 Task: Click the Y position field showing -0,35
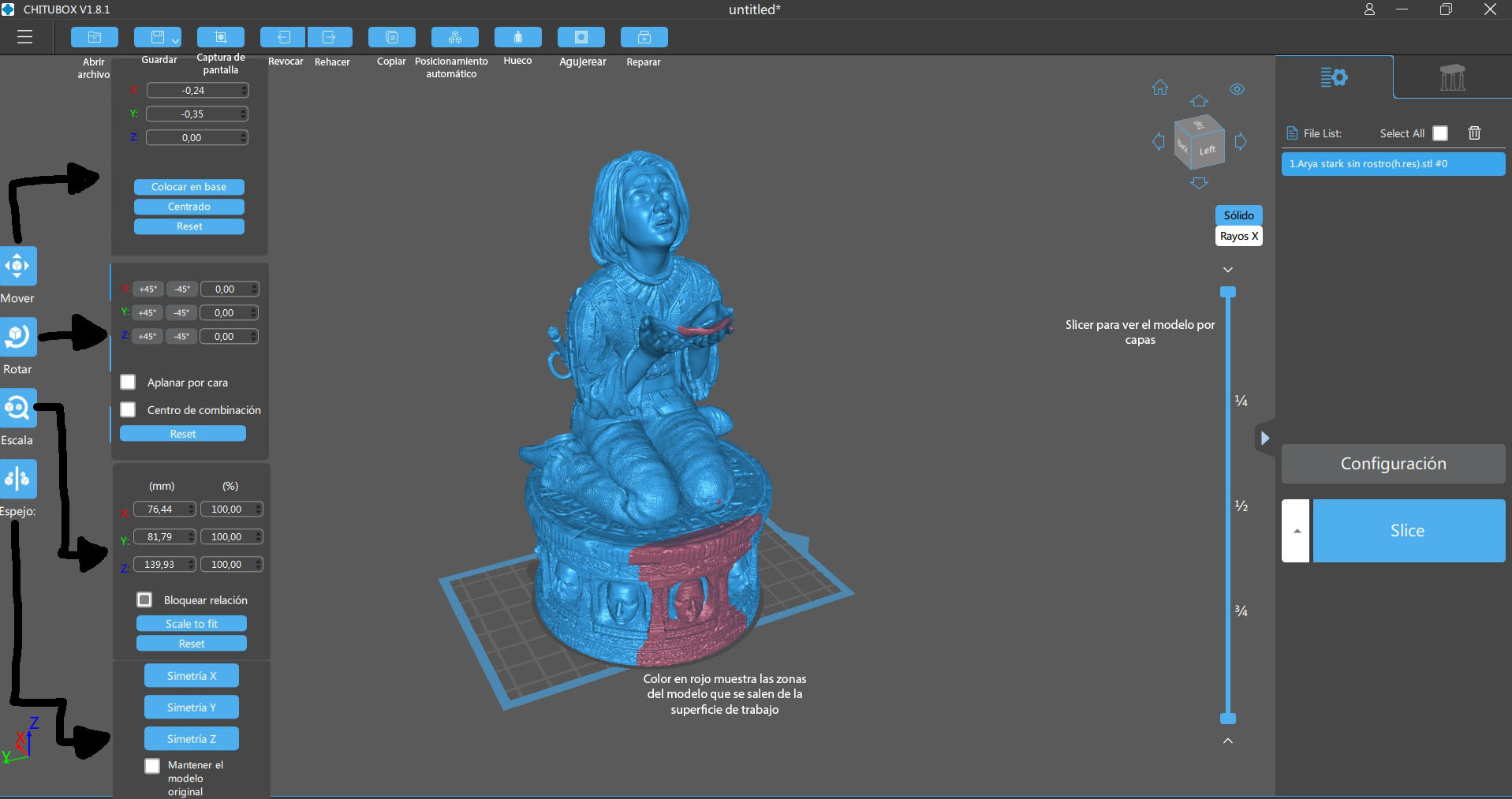[197, 114]
